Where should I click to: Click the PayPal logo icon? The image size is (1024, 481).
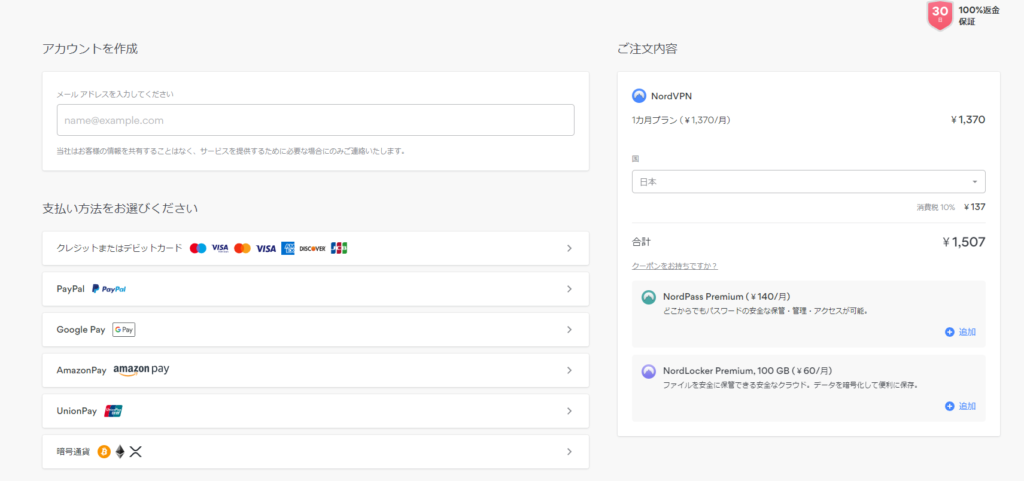109,289
